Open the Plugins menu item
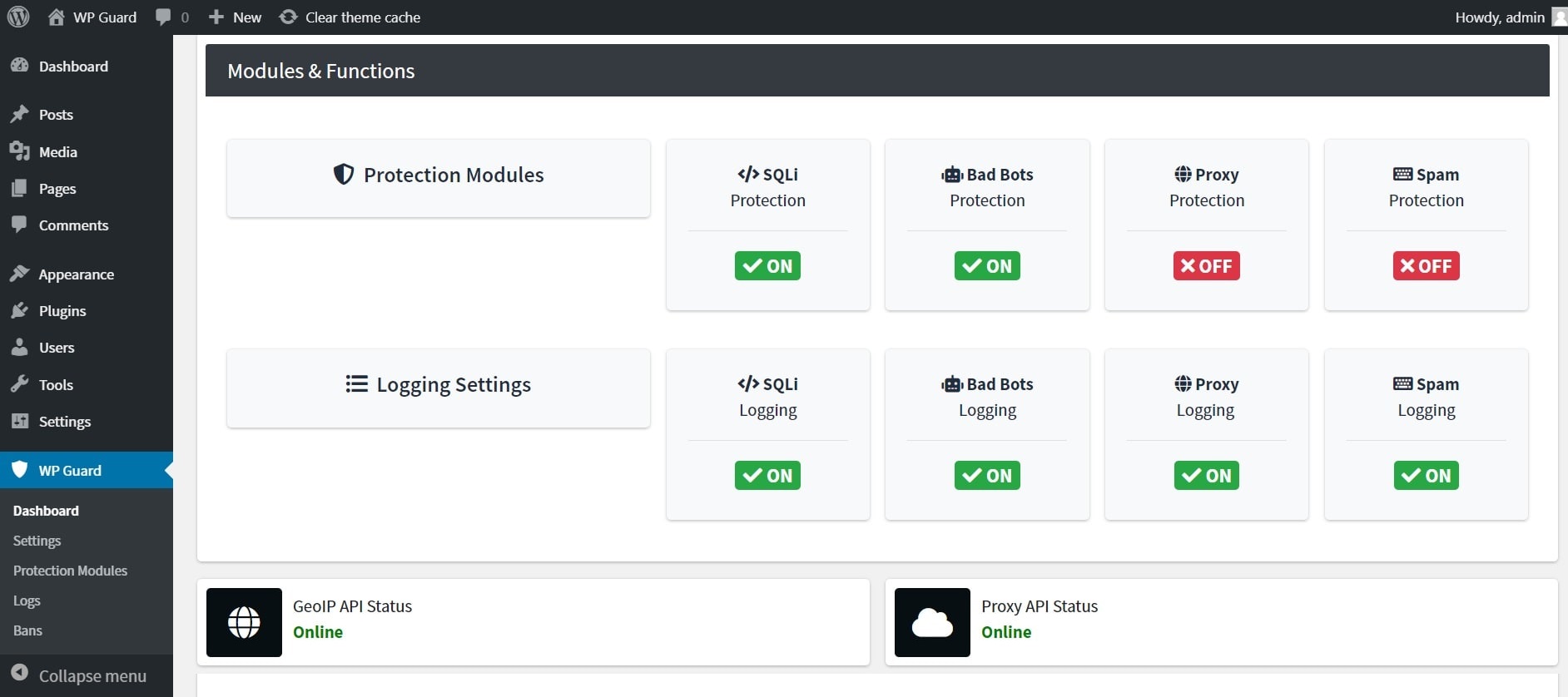This screenshot has width=1568, height=697. click(62, 311)
